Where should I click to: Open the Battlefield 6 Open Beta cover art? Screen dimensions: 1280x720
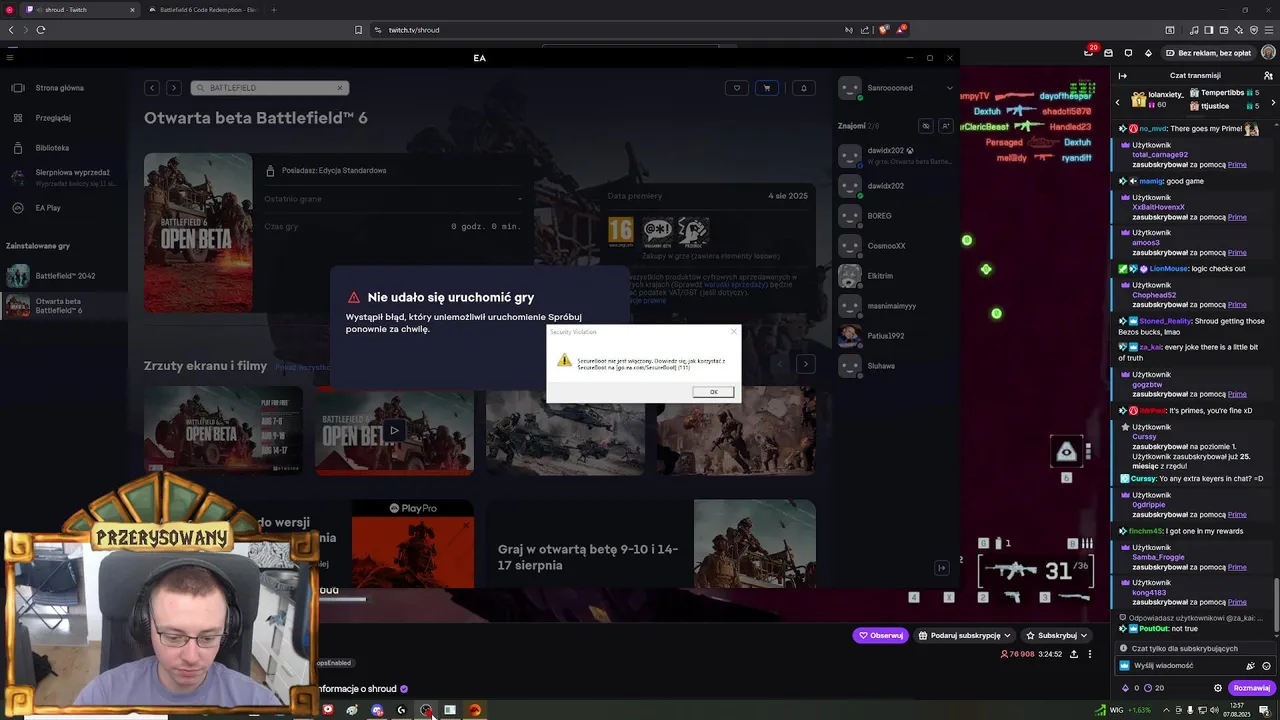tap(198, 232)
